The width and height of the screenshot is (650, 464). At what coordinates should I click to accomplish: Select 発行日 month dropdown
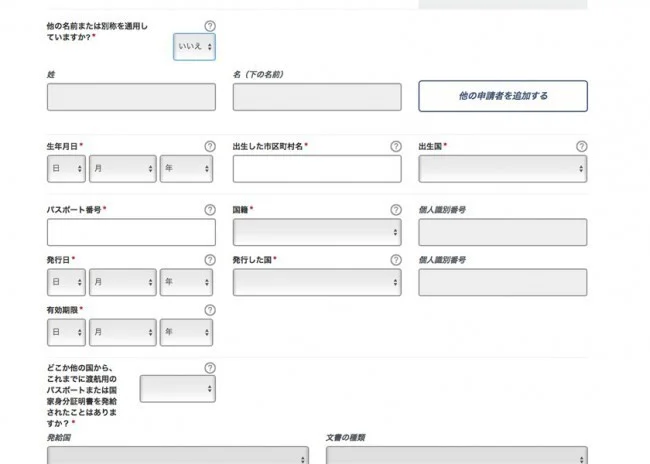coord(123,282)
